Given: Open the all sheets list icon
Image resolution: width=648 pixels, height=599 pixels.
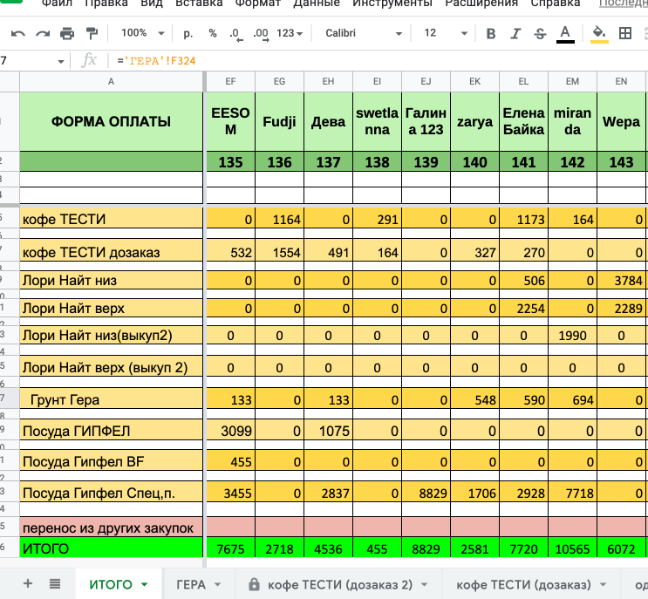Looking at the screenshot, I should [x=55, y=584].
